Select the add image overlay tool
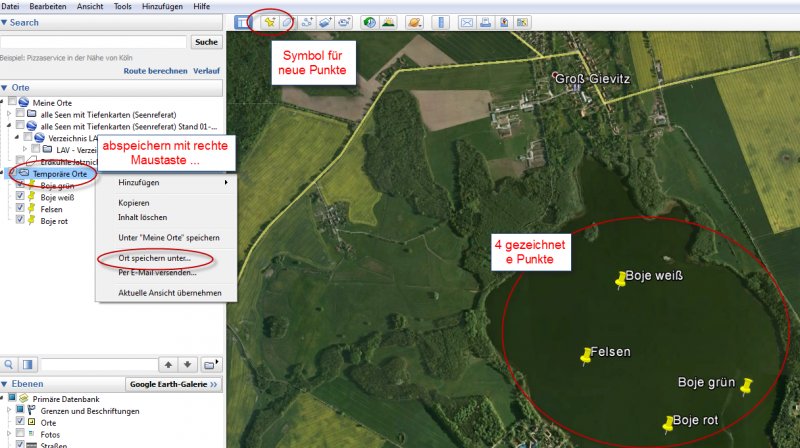Screen dimensions: 800x448 click(326, 22)
